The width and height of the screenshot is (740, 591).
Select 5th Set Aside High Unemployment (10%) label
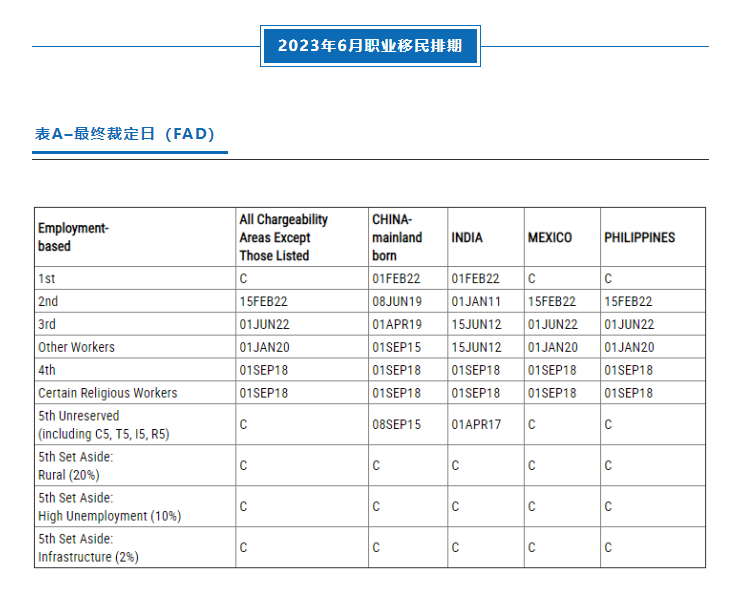click(x=109, y=507)
